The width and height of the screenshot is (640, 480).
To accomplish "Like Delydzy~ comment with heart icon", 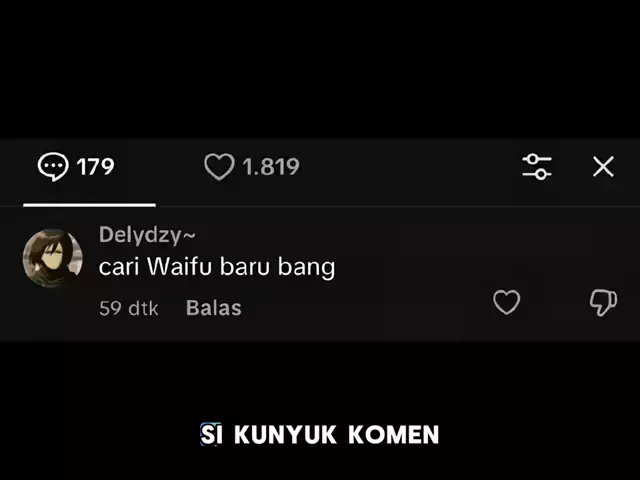I will [x=507, y=302].
